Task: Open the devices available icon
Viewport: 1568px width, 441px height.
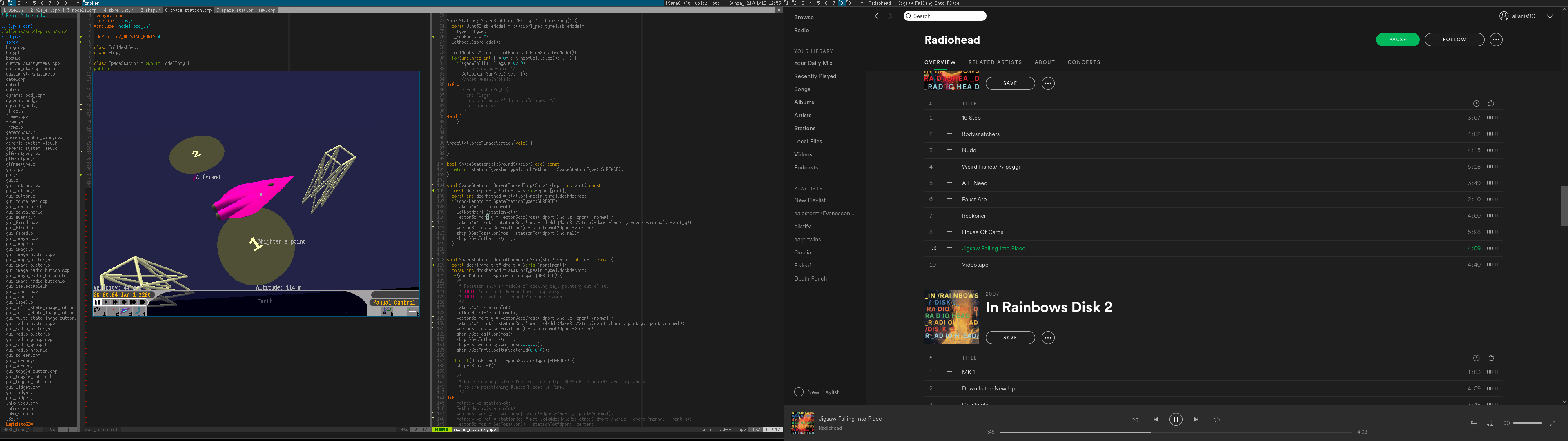Action: click(1490, 423)
